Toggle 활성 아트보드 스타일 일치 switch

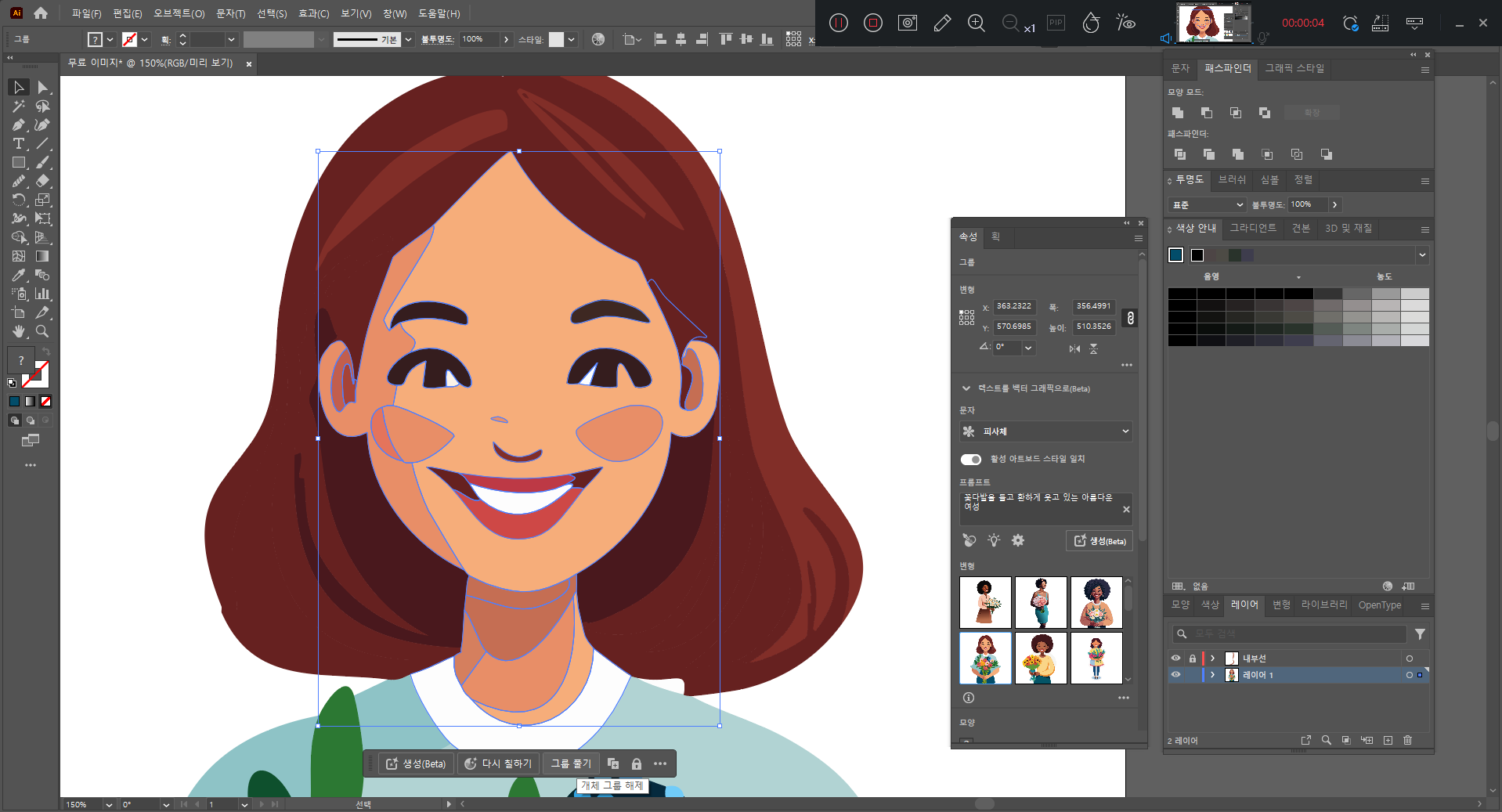tap(971, 459)
